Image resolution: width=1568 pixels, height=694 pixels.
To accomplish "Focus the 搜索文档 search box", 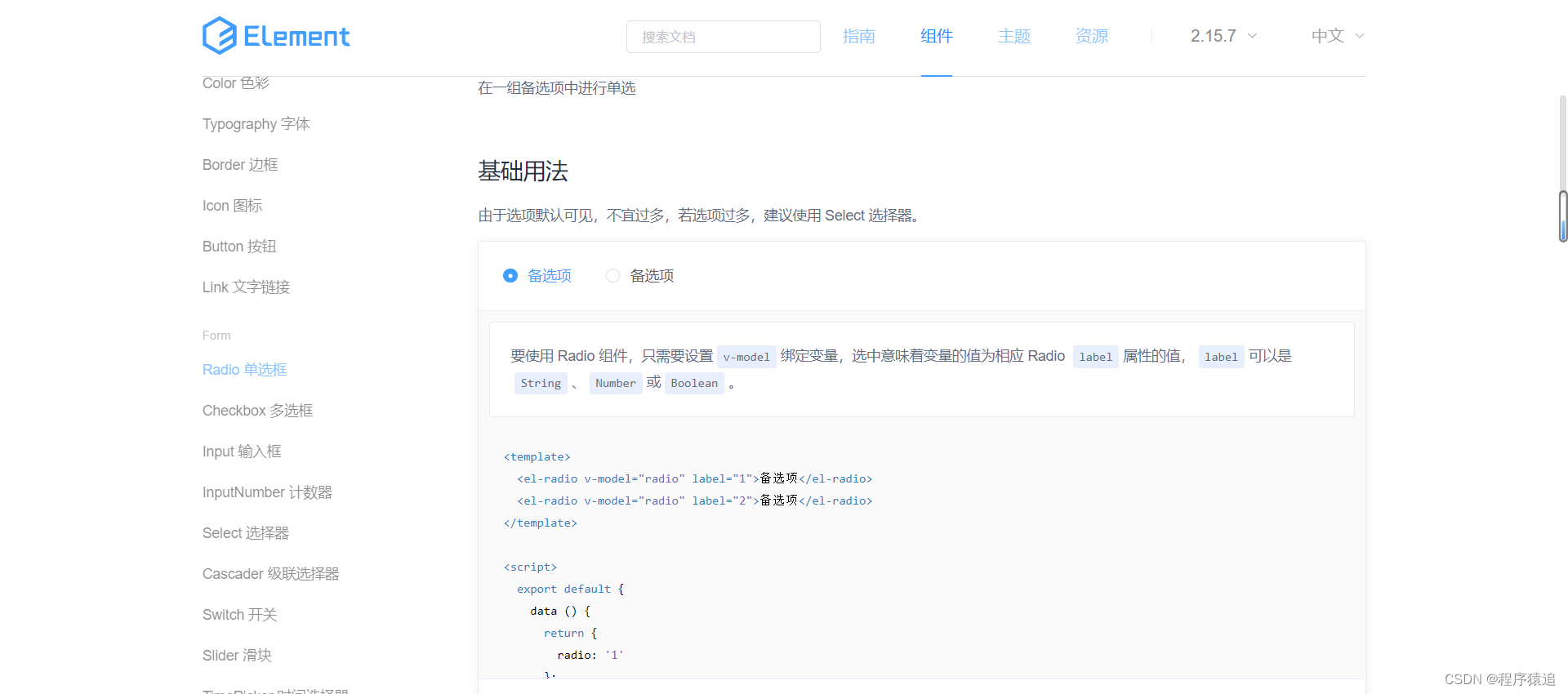I will pyautogui.click(x=723, y=37).
